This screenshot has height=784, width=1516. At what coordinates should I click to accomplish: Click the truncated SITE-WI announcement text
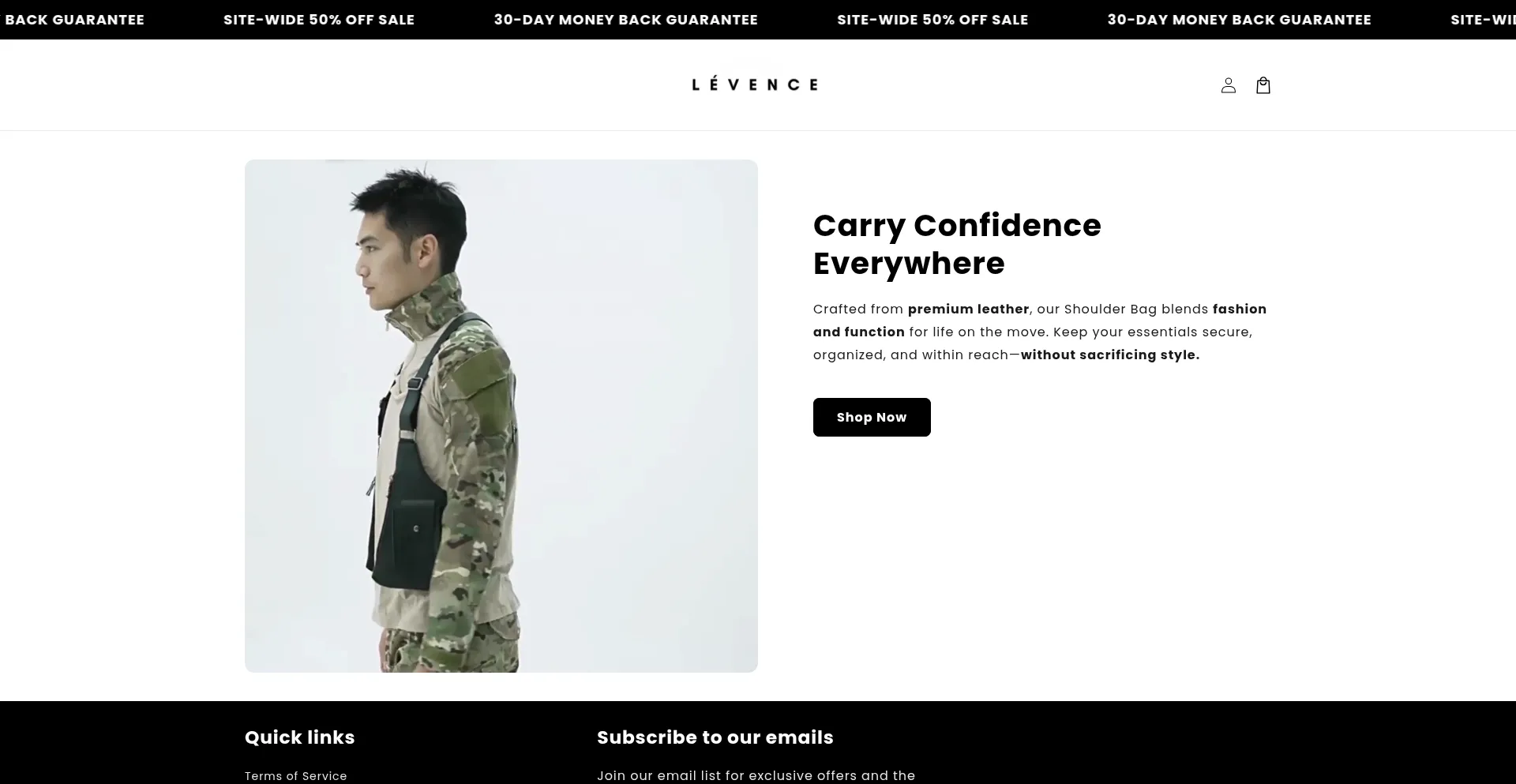click(1483, 20)
